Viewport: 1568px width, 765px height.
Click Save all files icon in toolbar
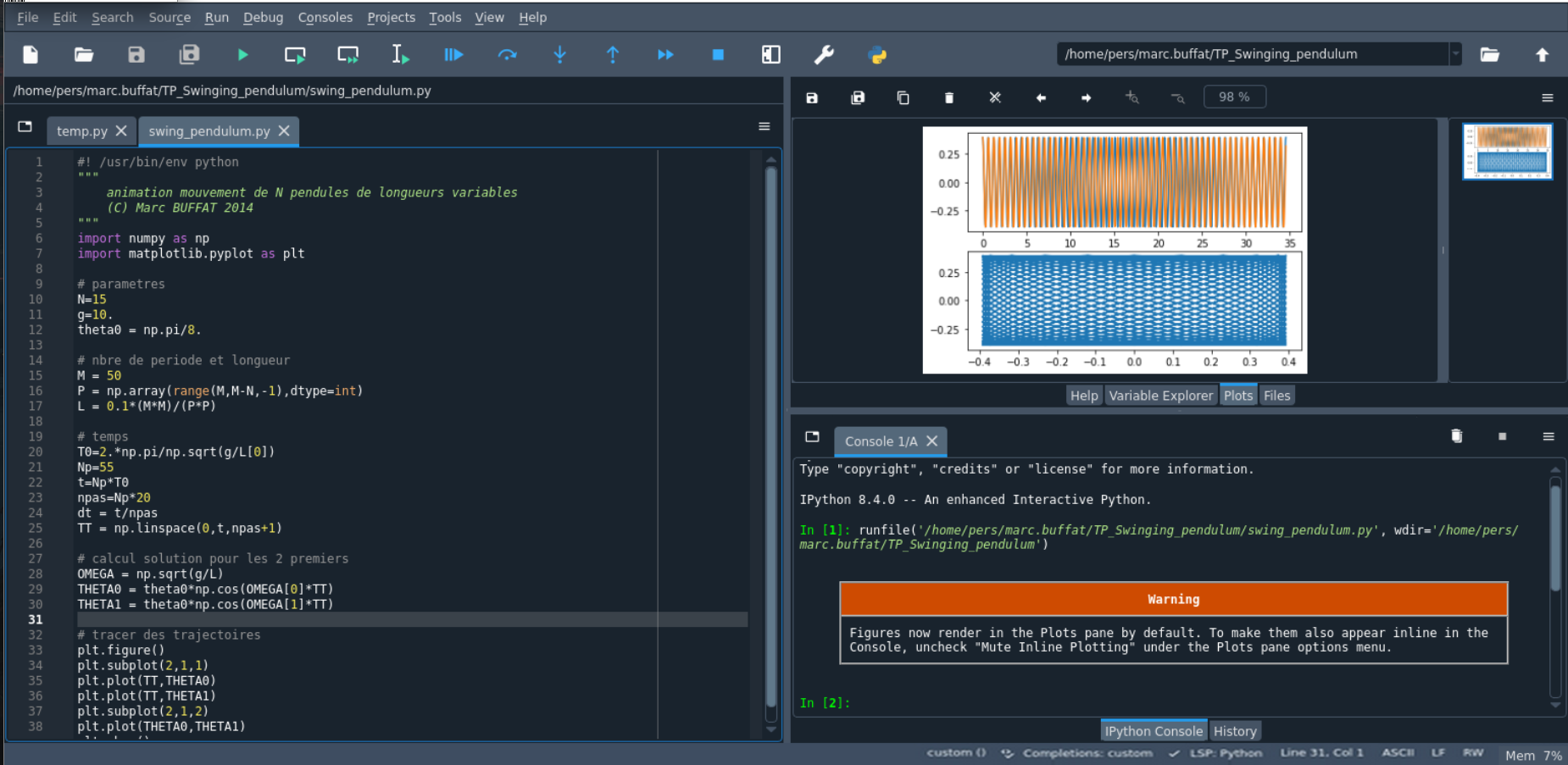(x=189, y=55)
